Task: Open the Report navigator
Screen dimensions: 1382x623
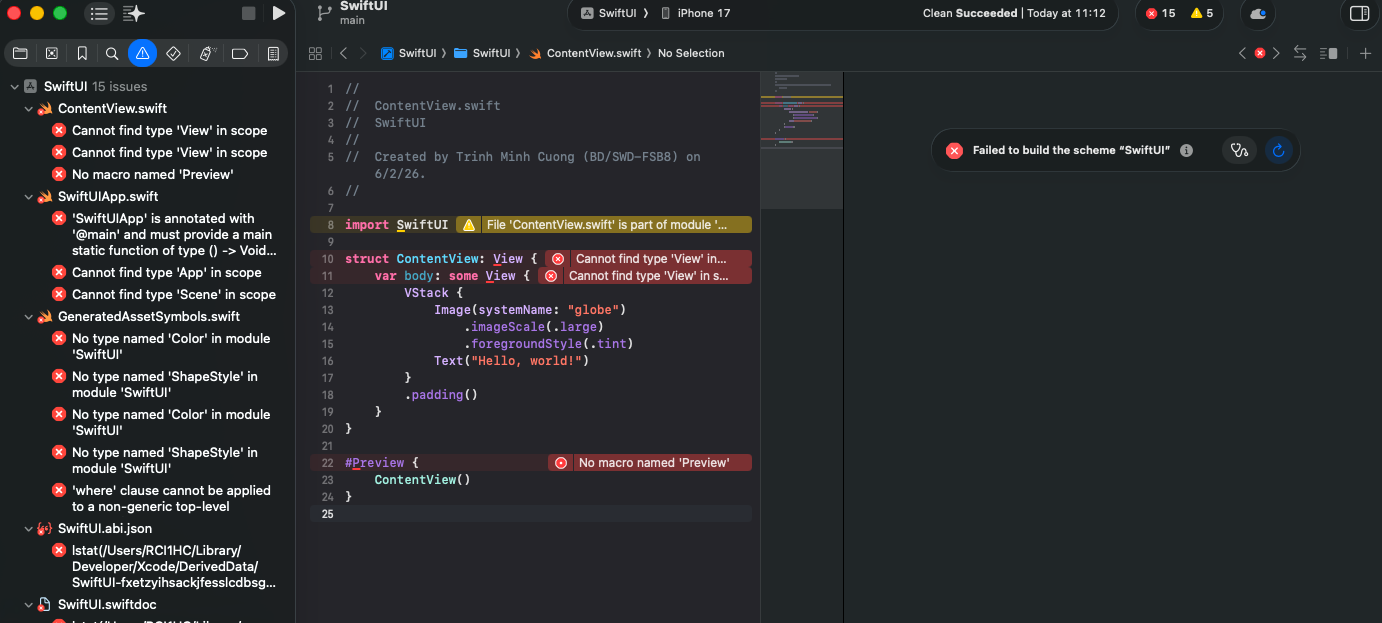Action: (273, 53)
